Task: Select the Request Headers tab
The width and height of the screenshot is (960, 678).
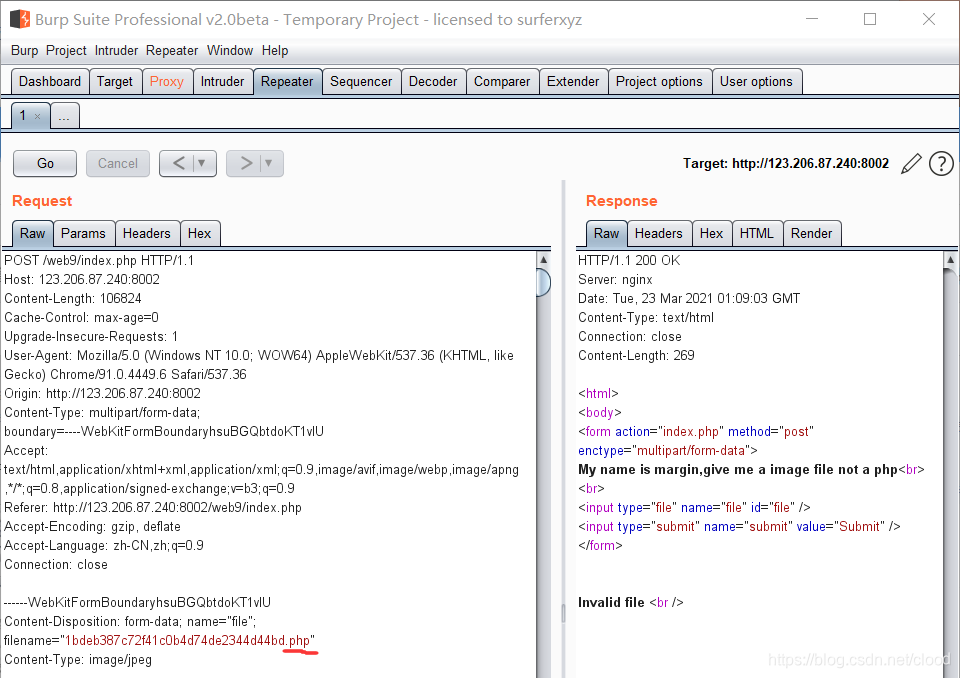Action: (146, 233)
